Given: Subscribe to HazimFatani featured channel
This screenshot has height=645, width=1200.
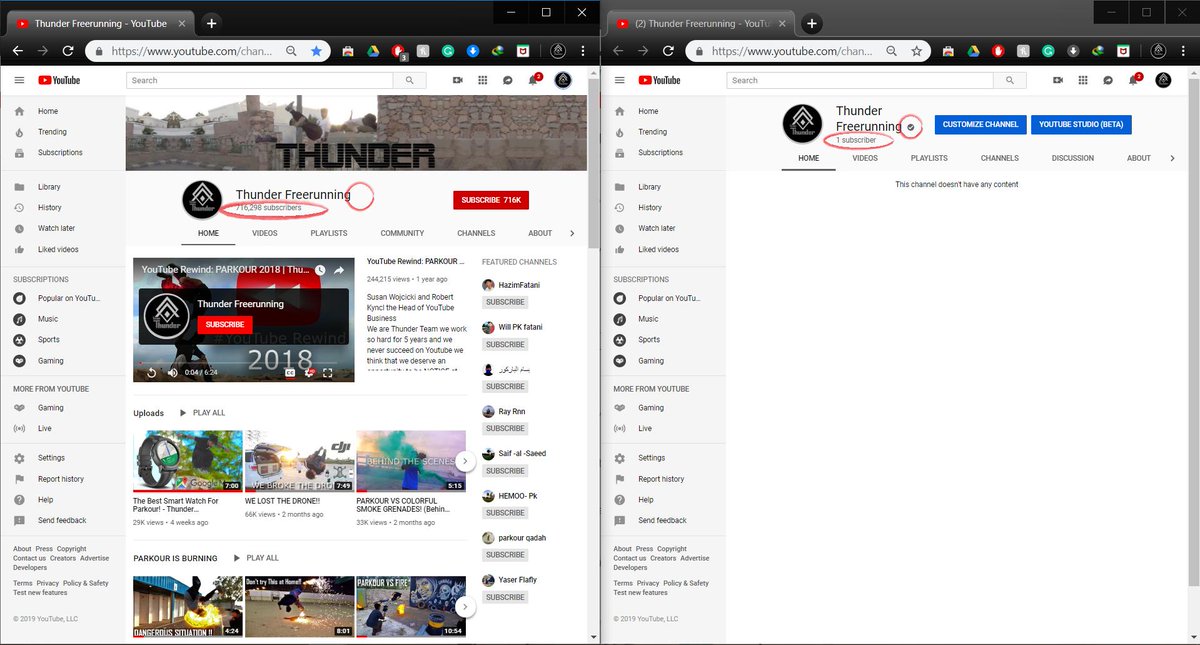Looking at the screenshot, I should (x=505, y=302).
